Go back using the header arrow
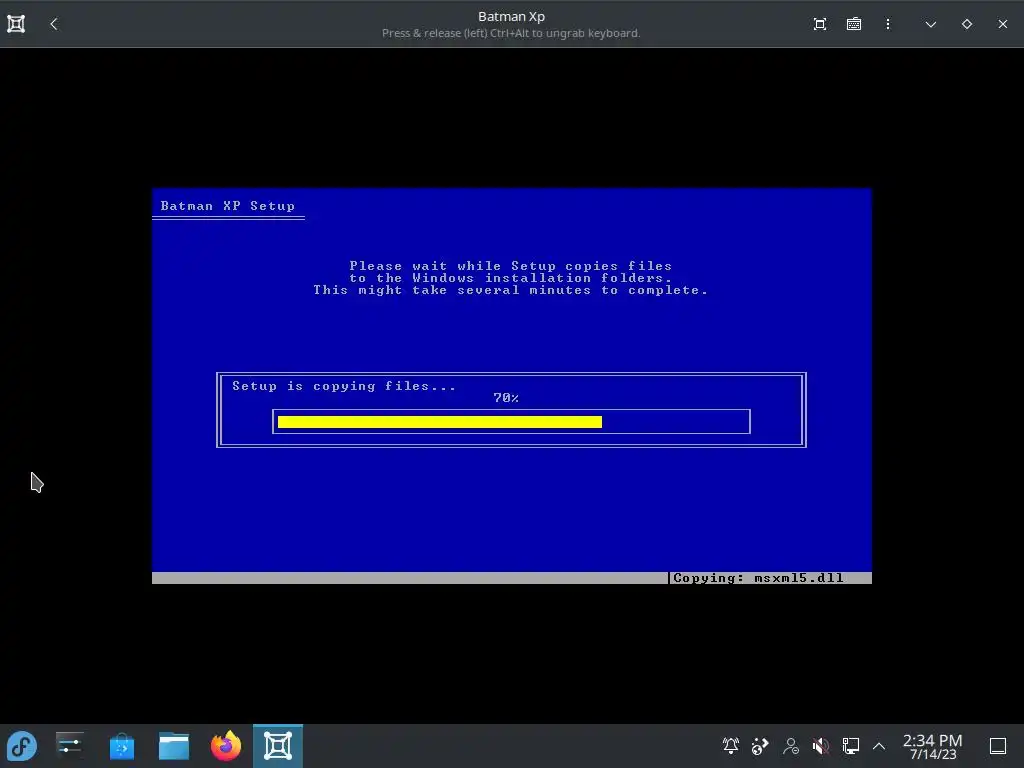 [x=54, y=24]
